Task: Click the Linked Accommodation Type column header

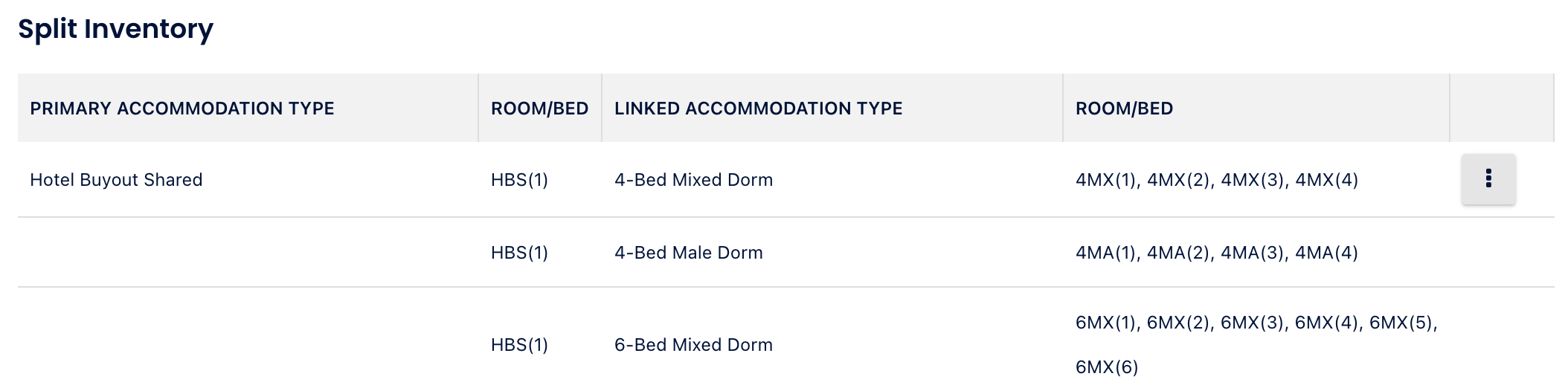Action: pos(758,109)
